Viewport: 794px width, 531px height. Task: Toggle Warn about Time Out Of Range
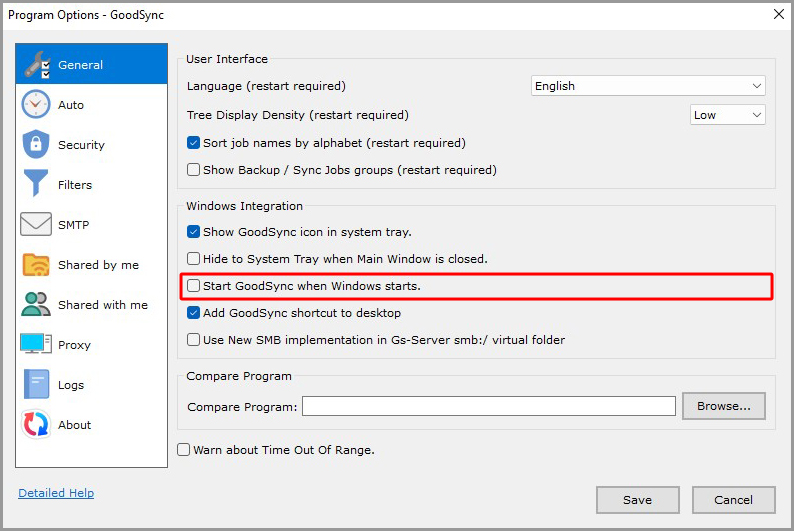184,450
